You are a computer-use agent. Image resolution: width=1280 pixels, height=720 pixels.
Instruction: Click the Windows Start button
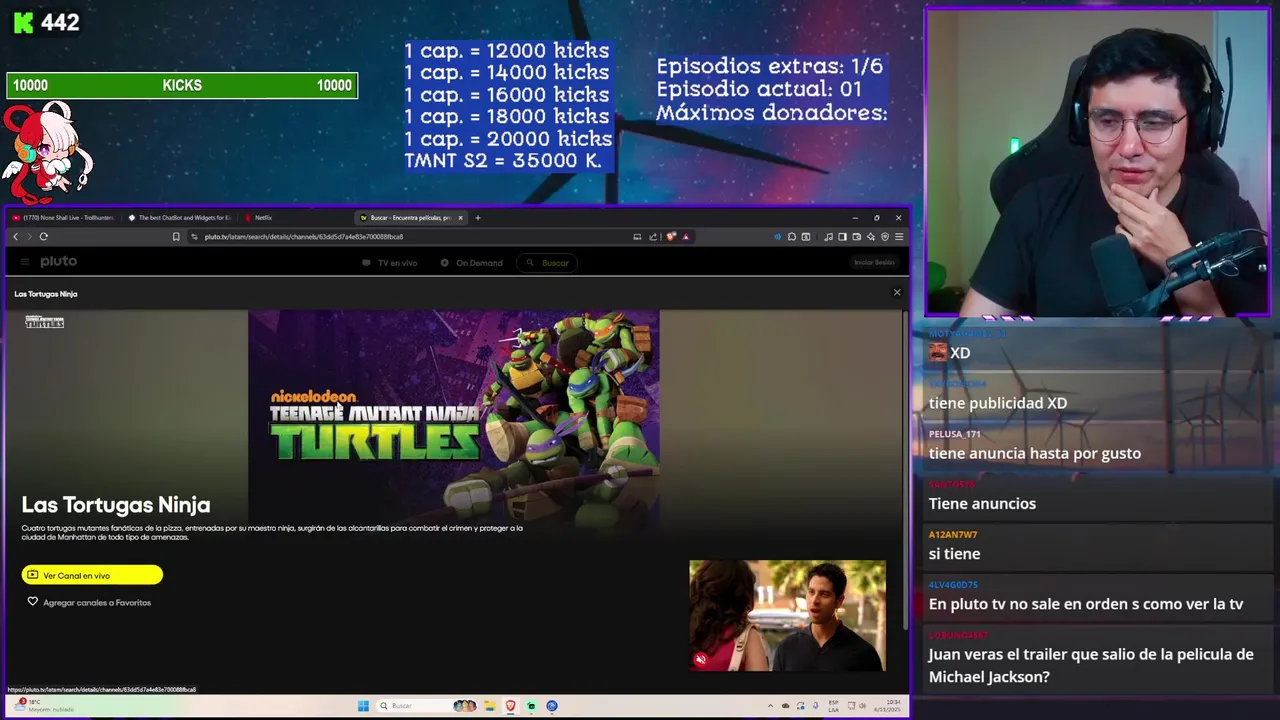[x=363, y=706]
